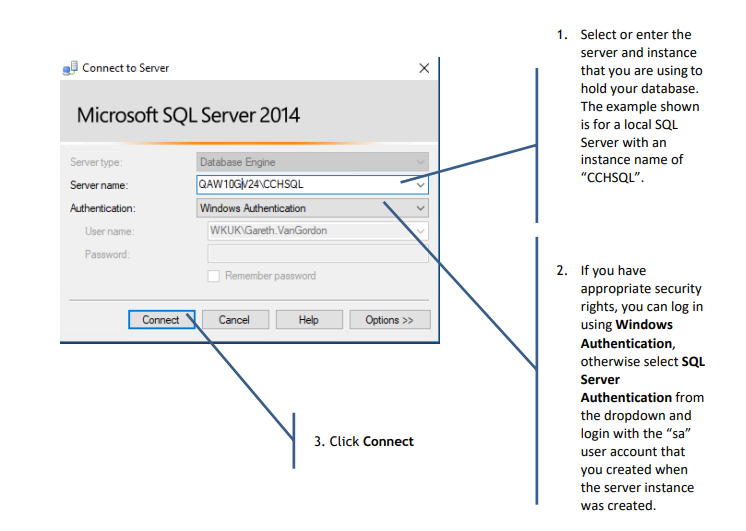Click the Server type: label
This screenshot has height=531, width=746.
pyautogui.click(x=96, y=162)
